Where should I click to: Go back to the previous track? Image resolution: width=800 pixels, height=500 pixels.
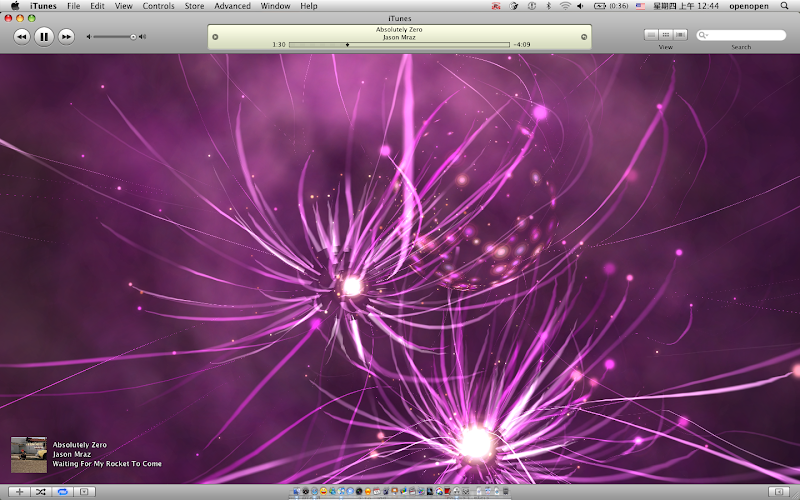click(x=21, y=36)
